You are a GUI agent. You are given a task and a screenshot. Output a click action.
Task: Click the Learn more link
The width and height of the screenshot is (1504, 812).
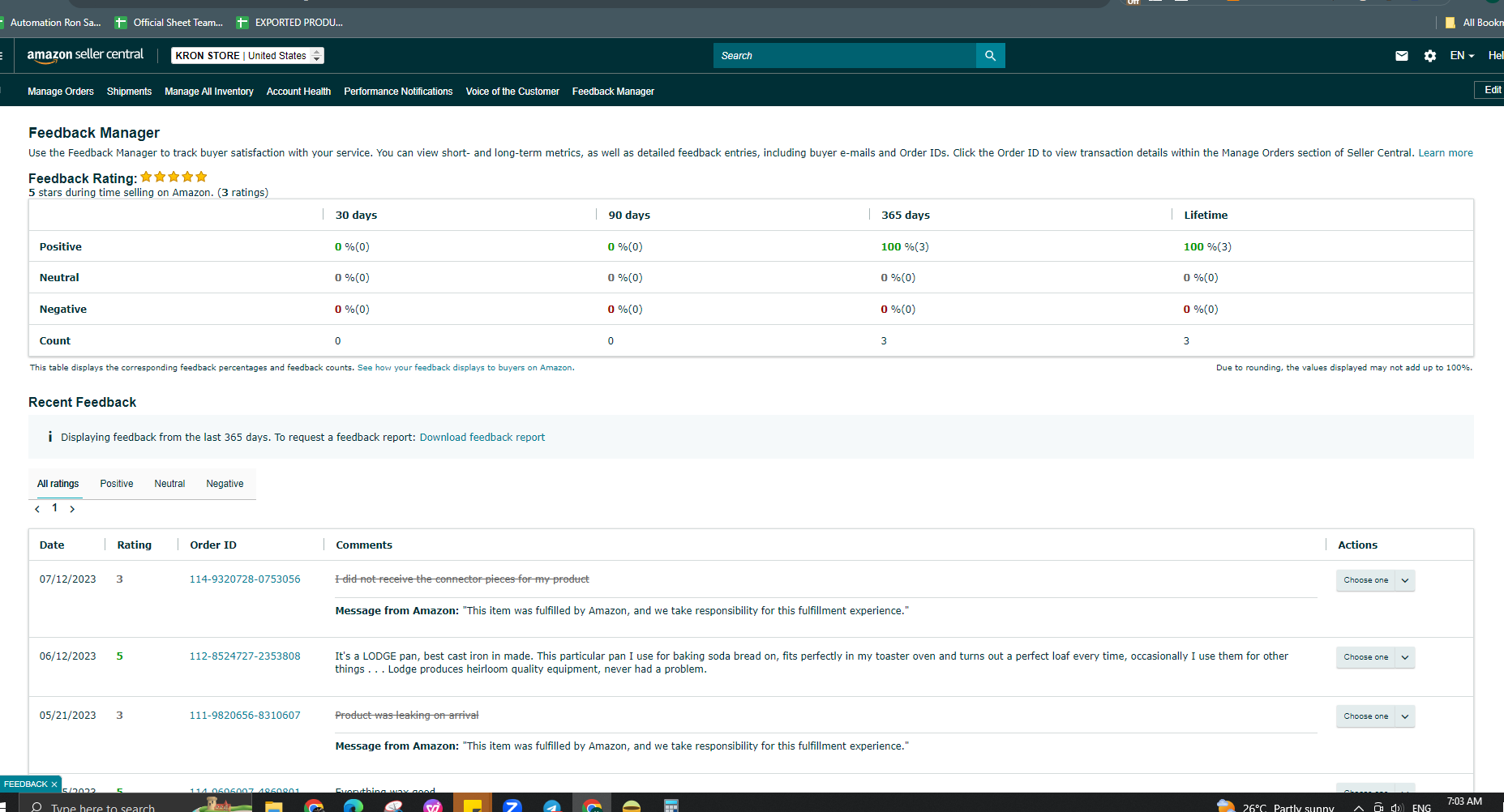click(x=1446, y=153)
